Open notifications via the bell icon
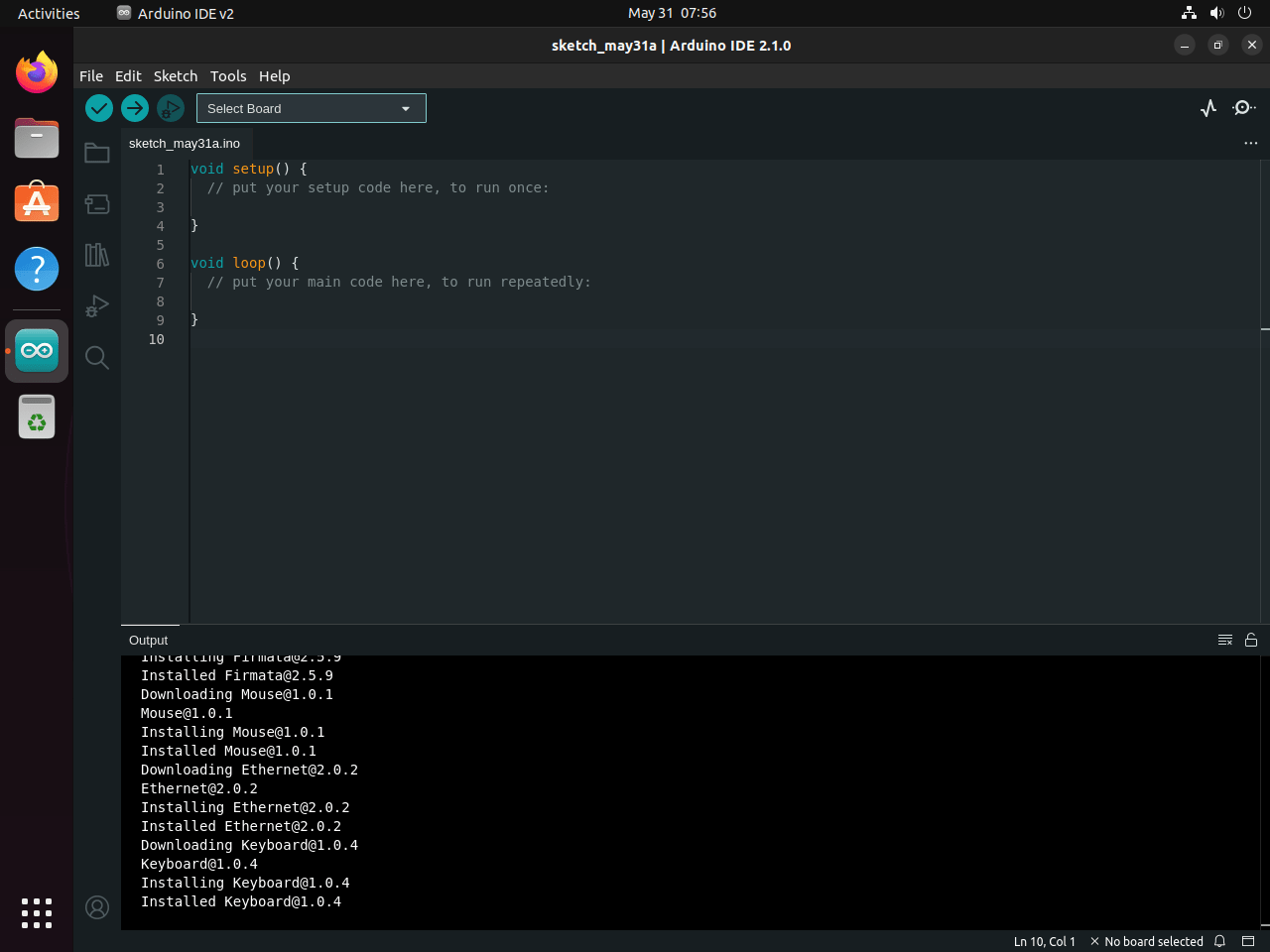Screen dimensions: 1270x952 tap(1219, 941)
